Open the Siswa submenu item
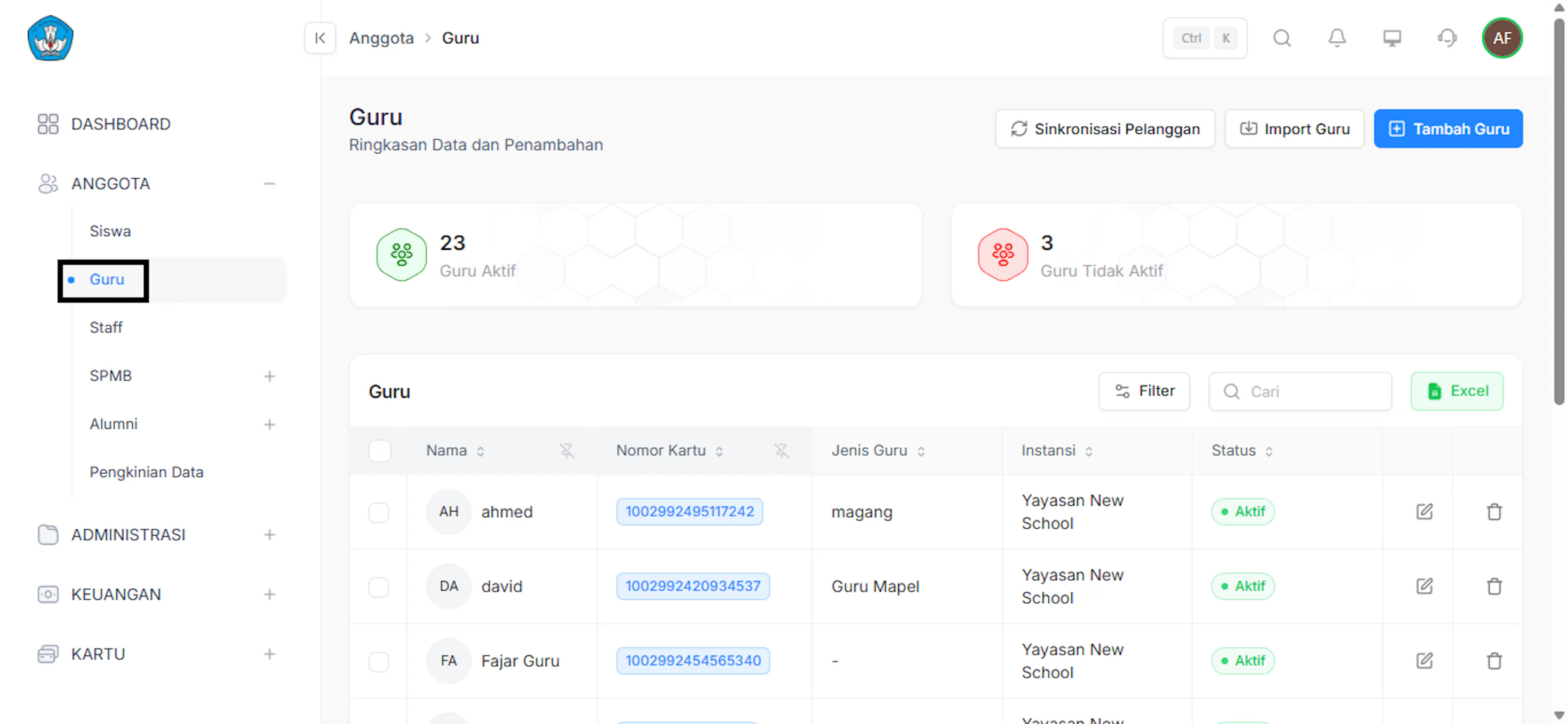The width and height of the screenshot is (1568, 724). click(110, 231)
